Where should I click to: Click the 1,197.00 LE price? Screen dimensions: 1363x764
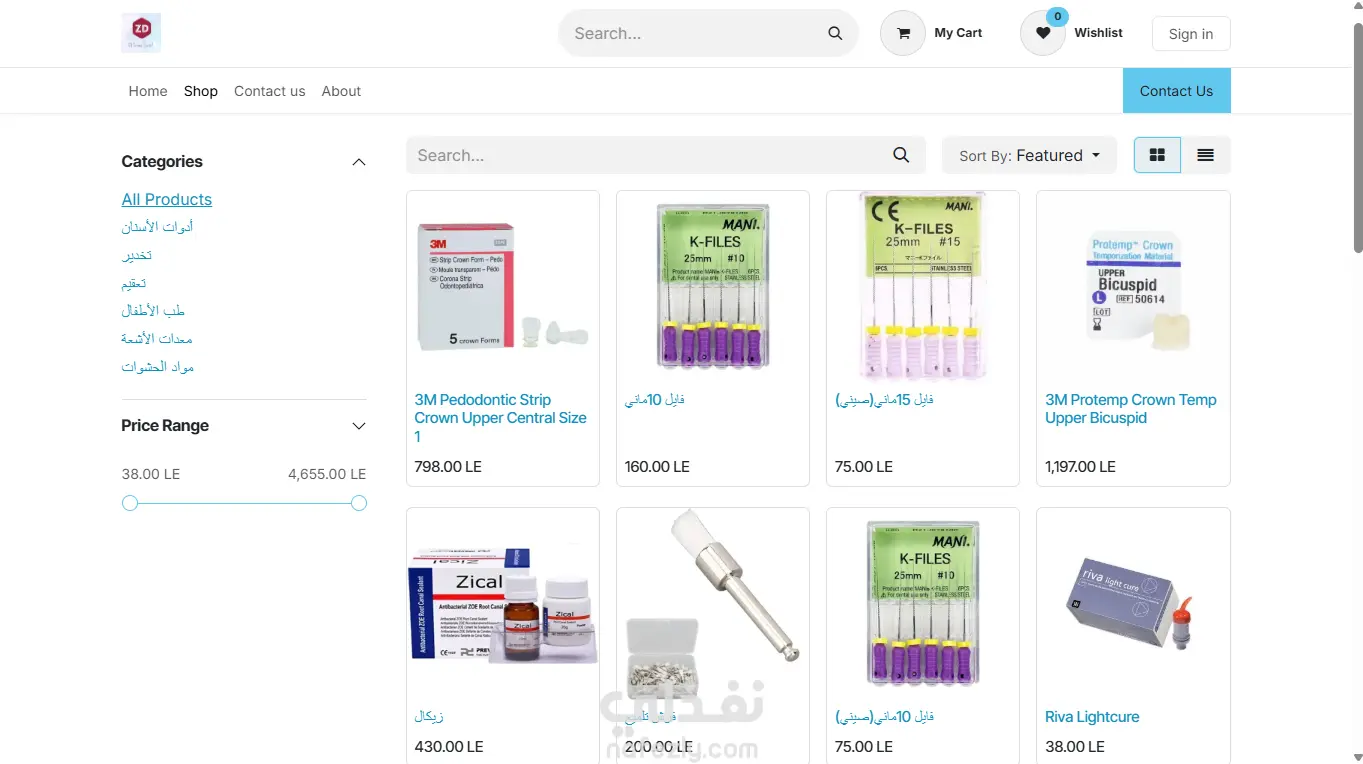point(1080,467)
